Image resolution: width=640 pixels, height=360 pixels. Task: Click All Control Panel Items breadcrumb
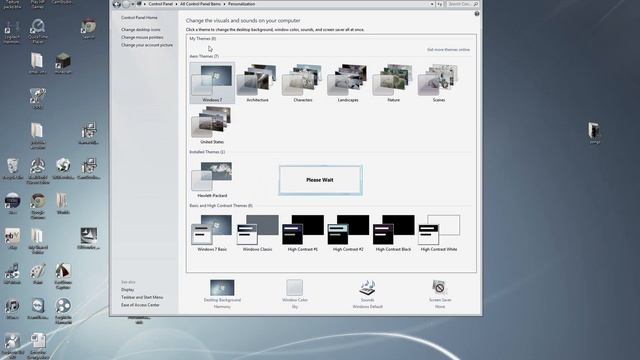click(200, 4)
